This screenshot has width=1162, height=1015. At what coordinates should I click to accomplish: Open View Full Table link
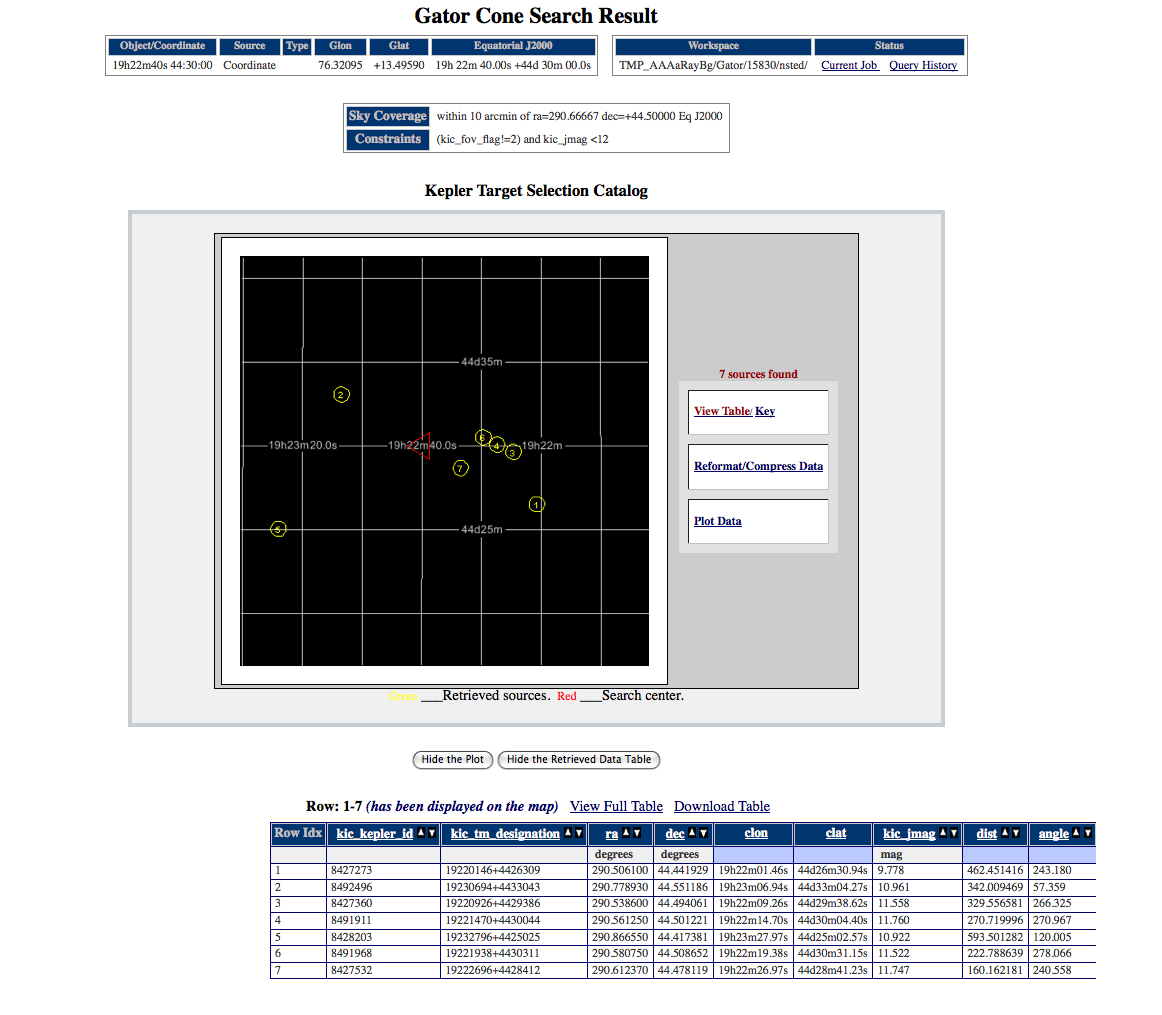click(617, 806)
